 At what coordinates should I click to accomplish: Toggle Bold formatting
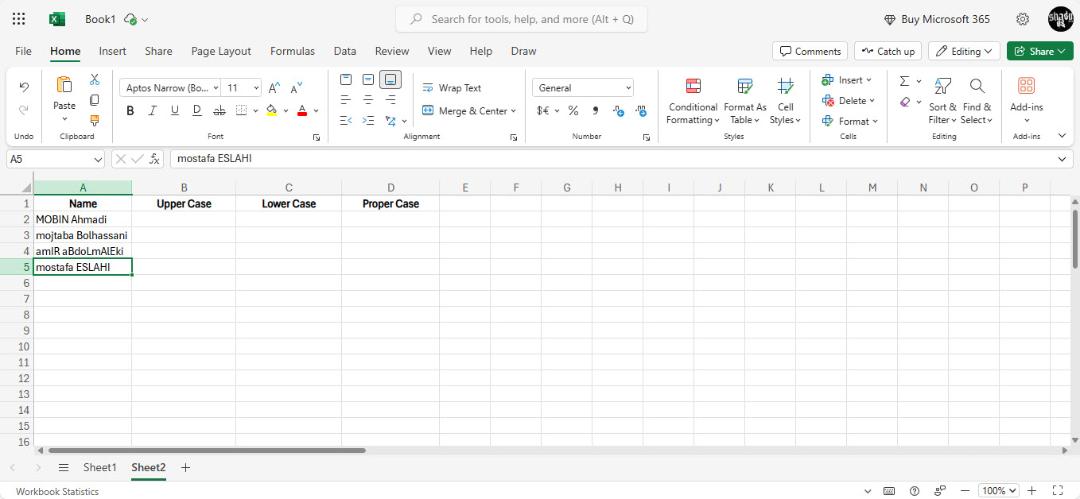(130, 110)
